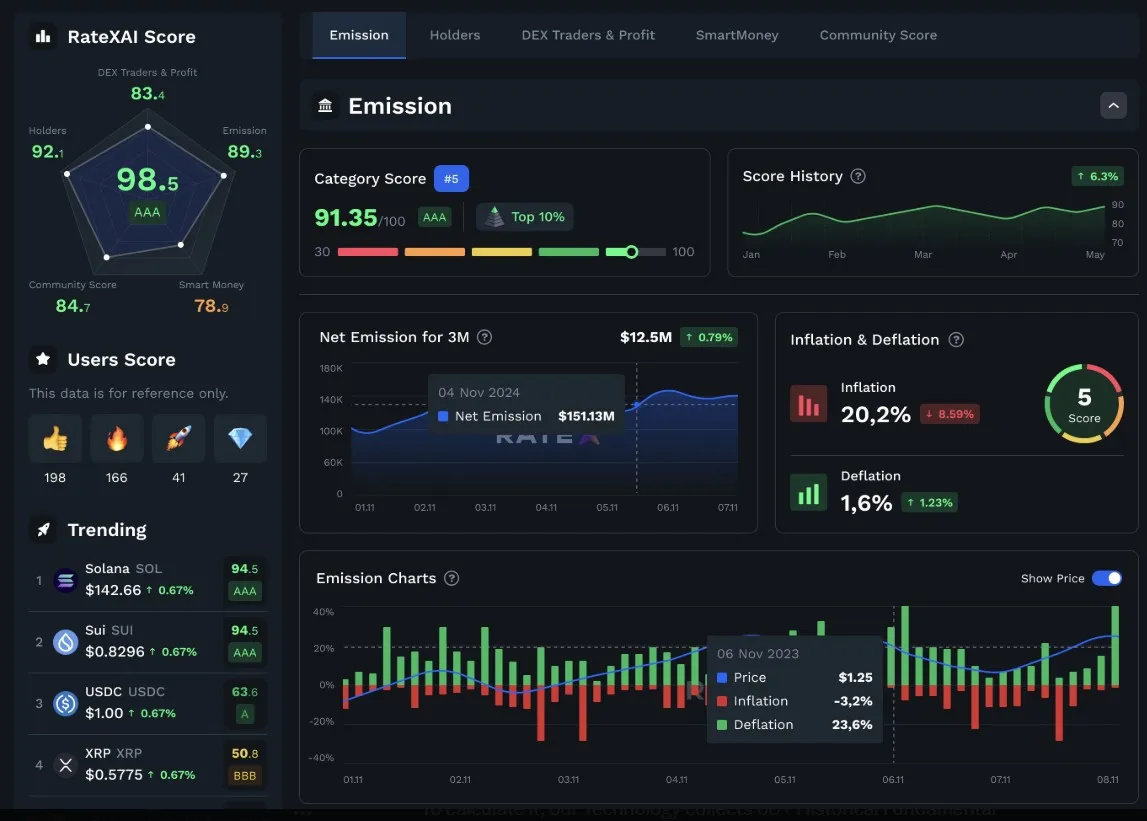Click the Solana coin logo icon
This screenshot has width=1147, height=821.
click(66, 580)
